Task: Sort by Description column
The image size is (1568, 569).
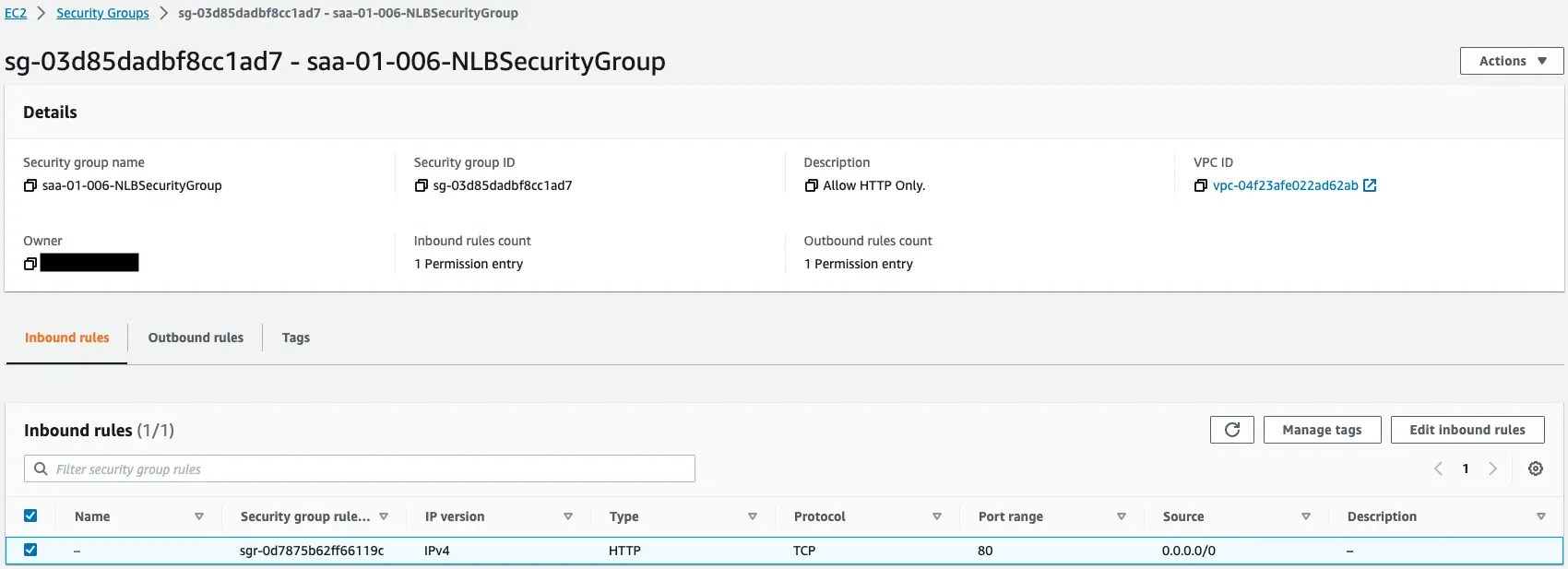Action: [x=1541, y=516]
